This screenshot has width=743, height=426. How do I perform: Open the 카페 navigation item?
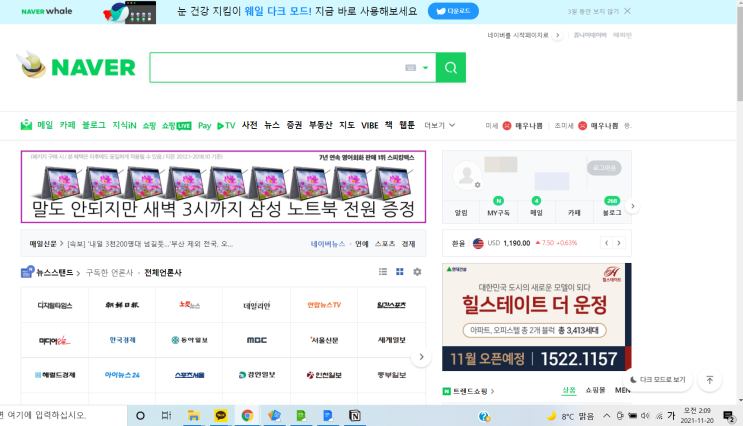click(67, 125)
